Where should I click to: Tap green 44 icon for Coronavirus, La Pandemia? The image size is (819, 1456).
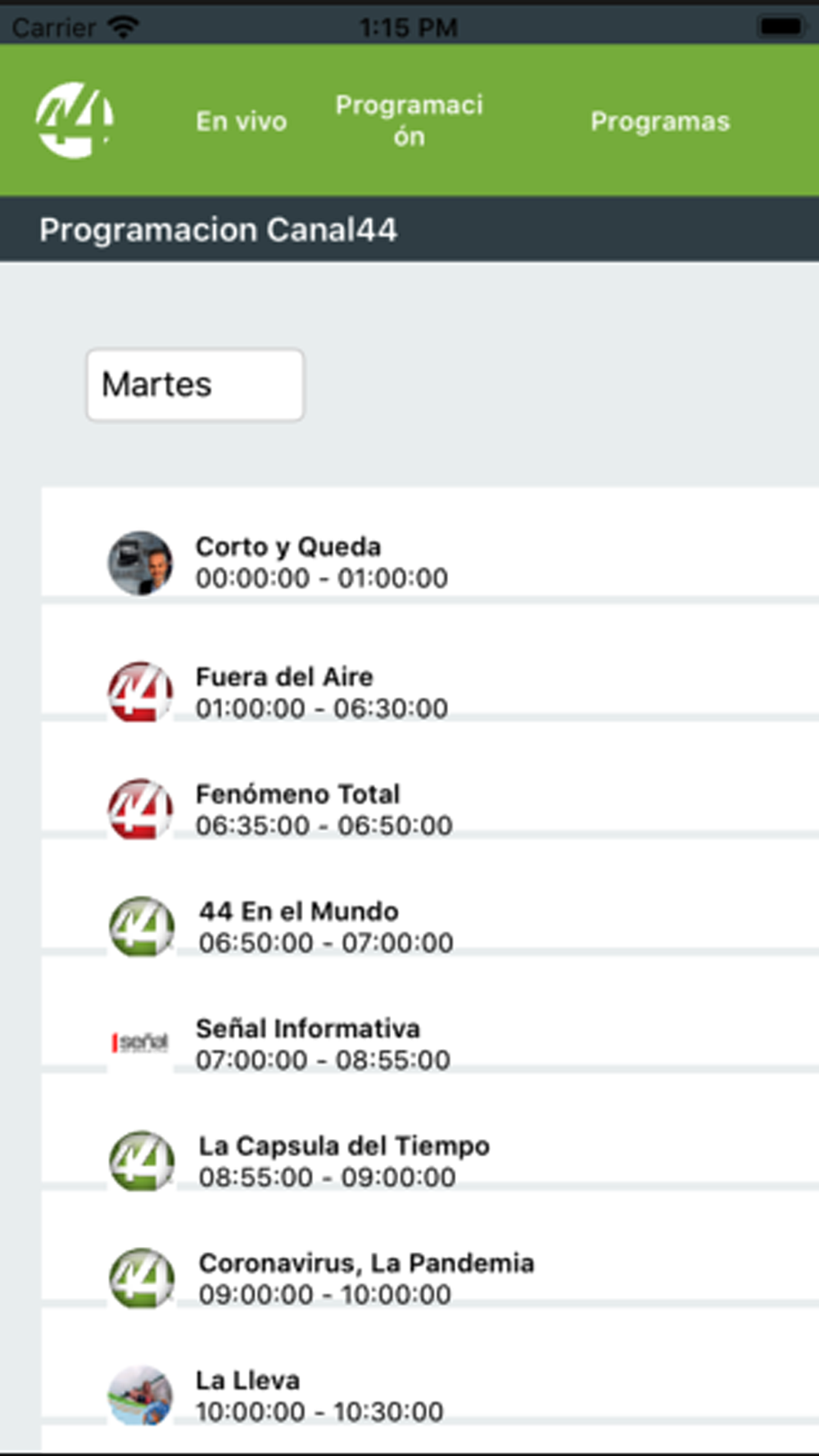142,1278
